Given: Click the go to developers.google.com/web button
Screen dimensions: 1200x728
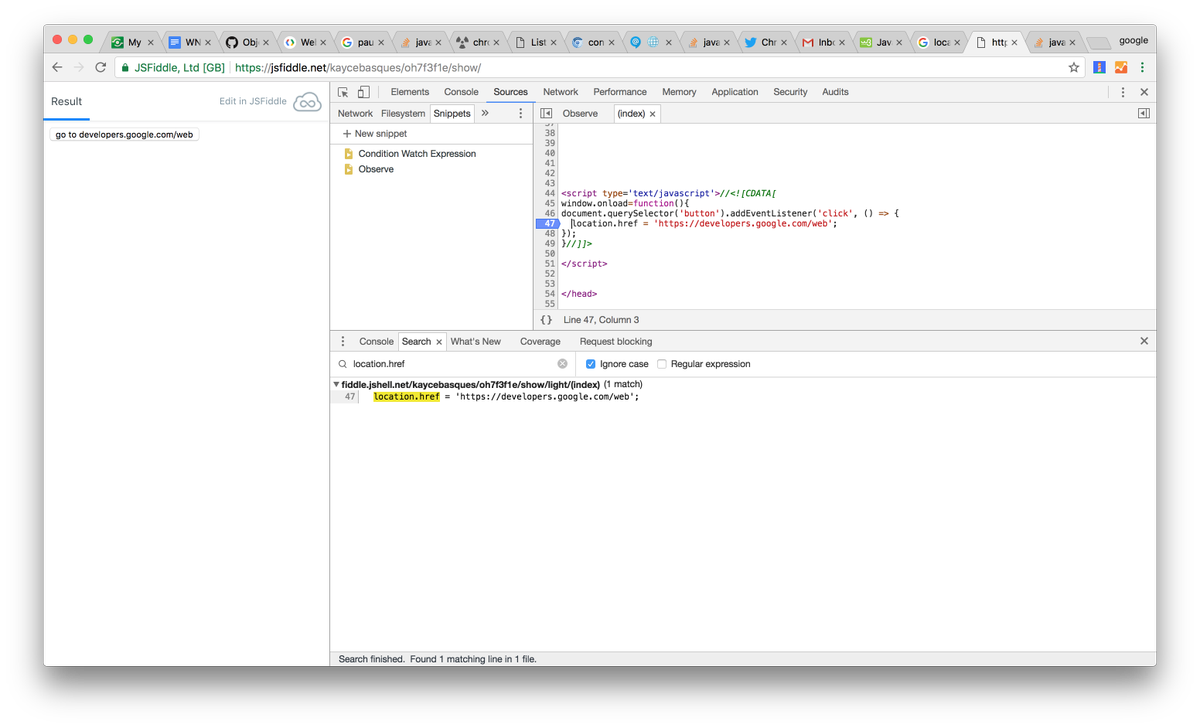Looking at the screenshot, I should coord(124,134).
